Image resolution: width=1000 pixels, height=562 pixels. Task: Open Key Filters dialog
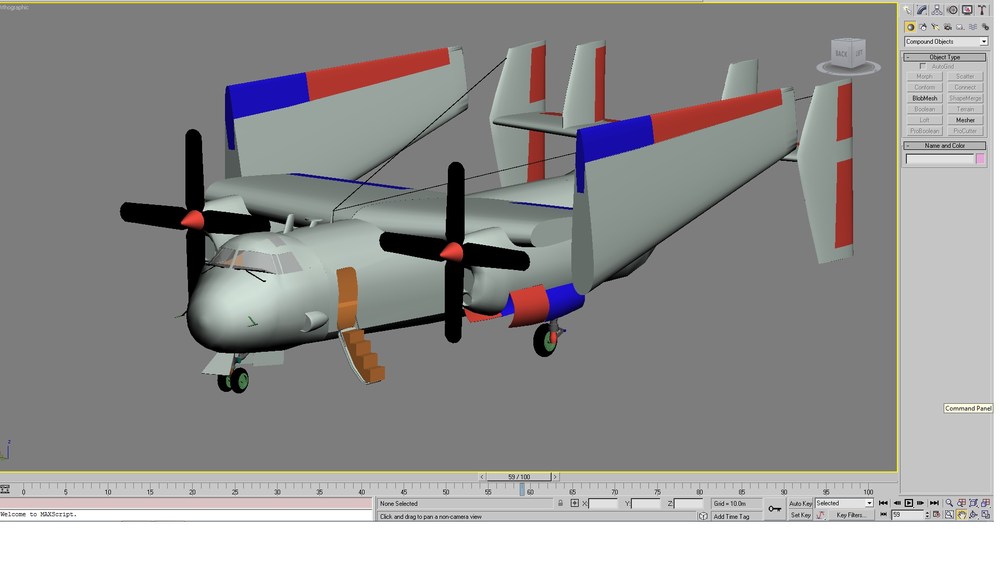(x=850, y=515)
